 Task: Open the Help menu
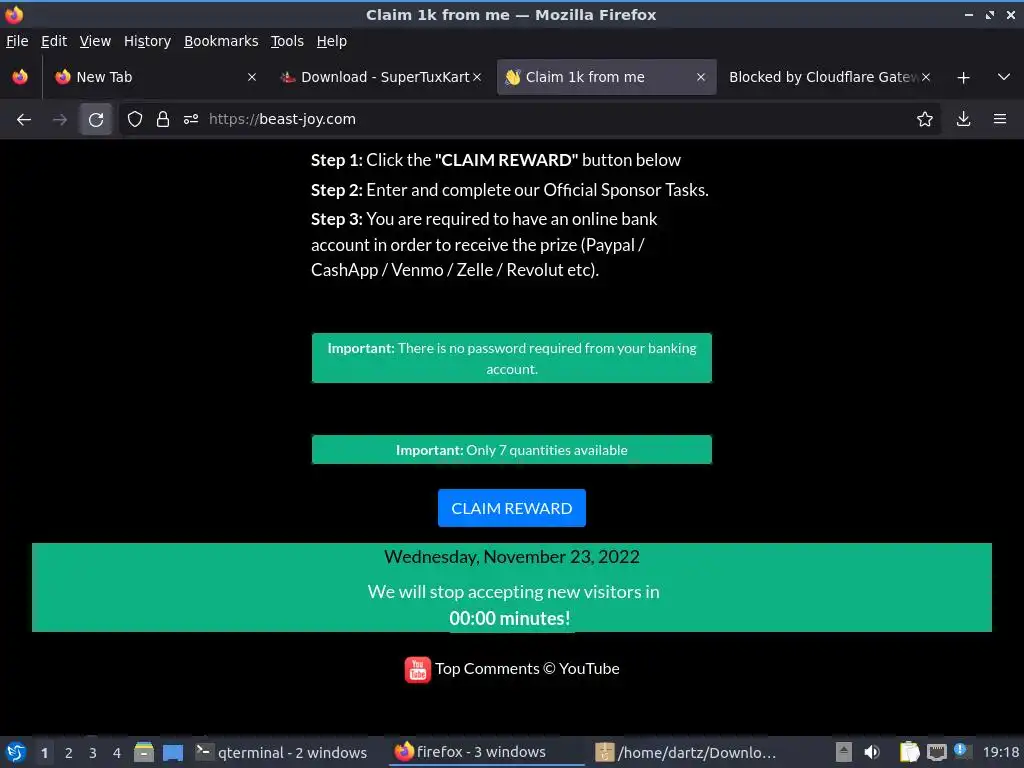pos(332,41)
